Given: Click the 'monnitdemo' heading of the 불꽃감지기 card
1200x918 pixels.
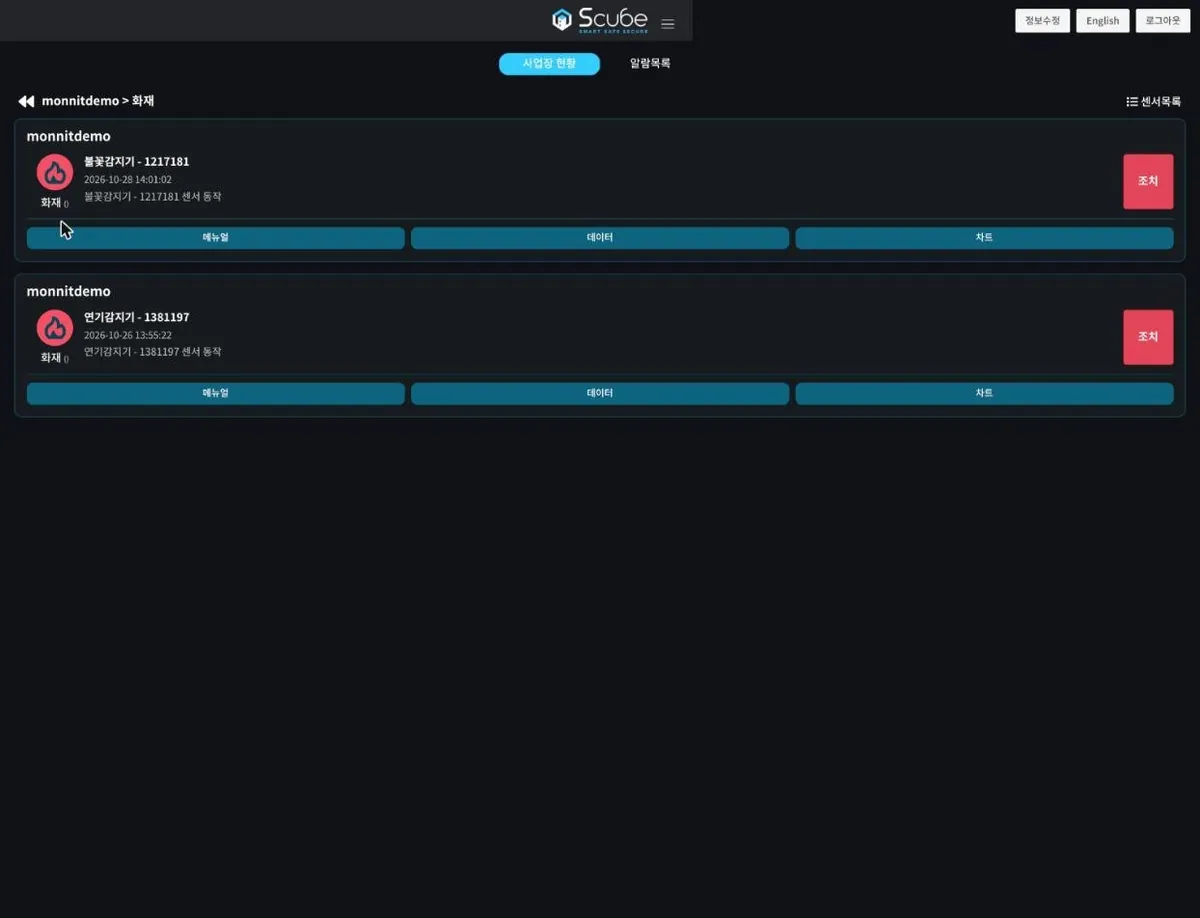Looking at the screenshot, I should click(x=68, y=136).
